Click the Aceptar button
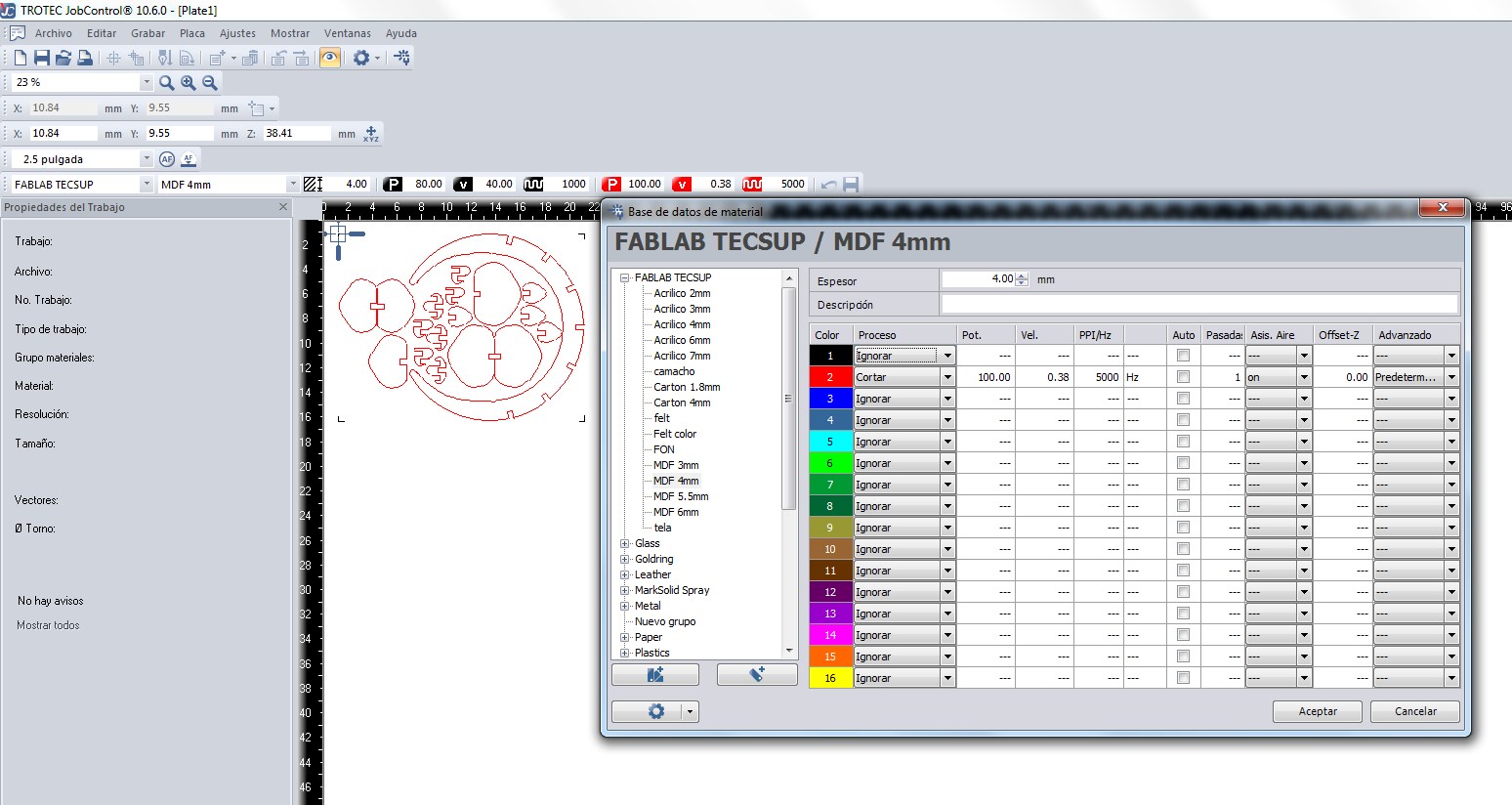 click(1318, 711)
